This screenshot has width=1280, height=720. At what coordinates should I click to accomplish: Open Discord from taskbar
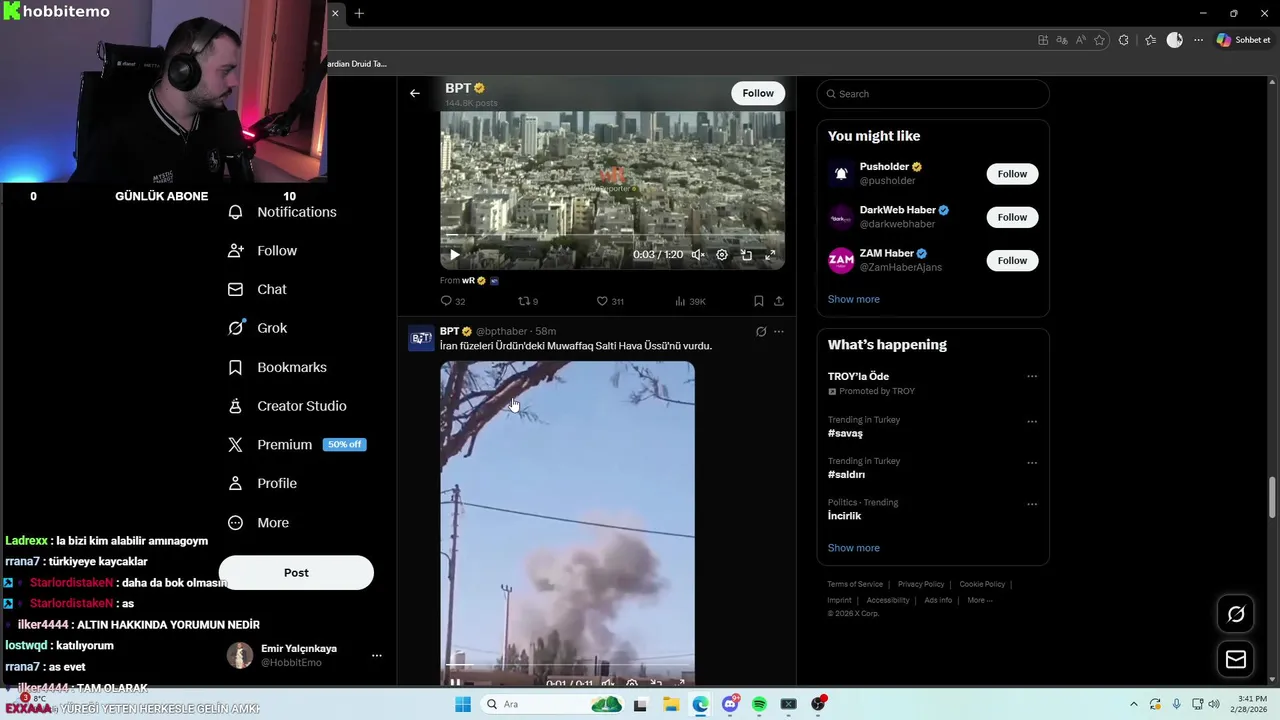point(731,704)
